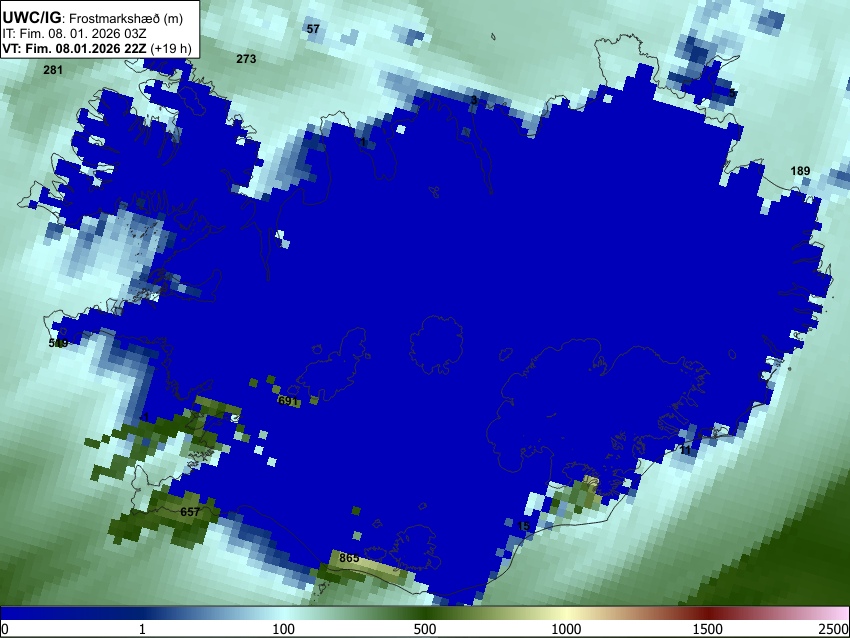Click the map value label 865
The height and width of the screenshot is (638, 850).
point(349,557)
